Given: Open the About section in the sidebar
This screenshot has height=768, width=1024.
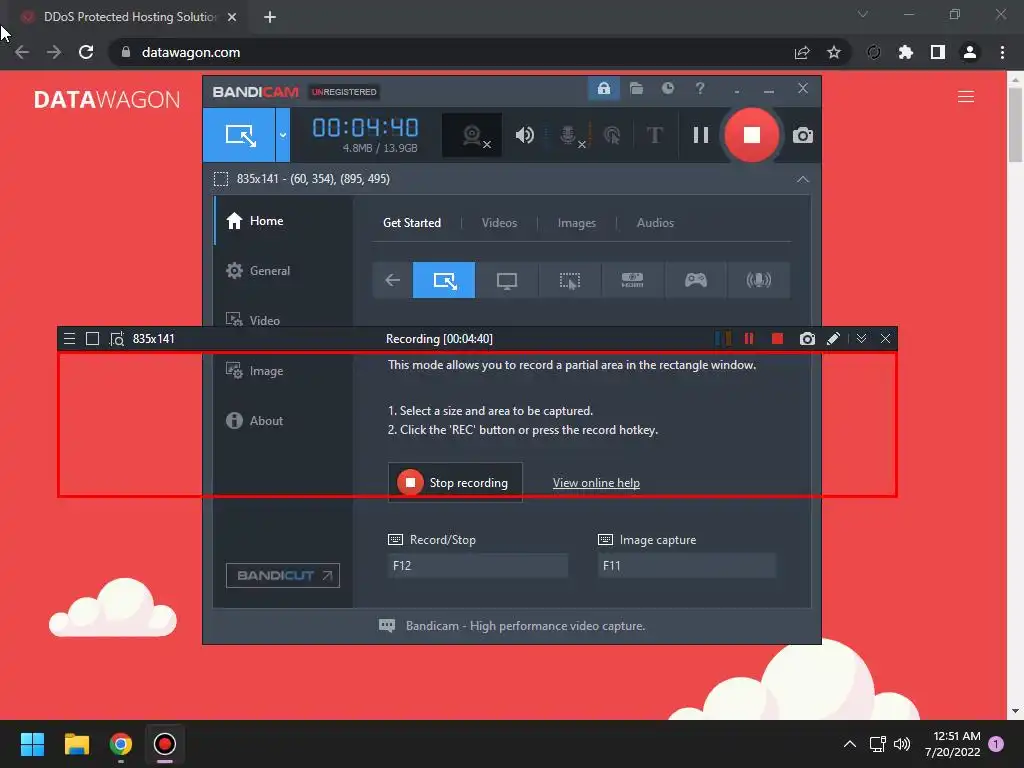Looking at the screenshot, I should point(283,421).
